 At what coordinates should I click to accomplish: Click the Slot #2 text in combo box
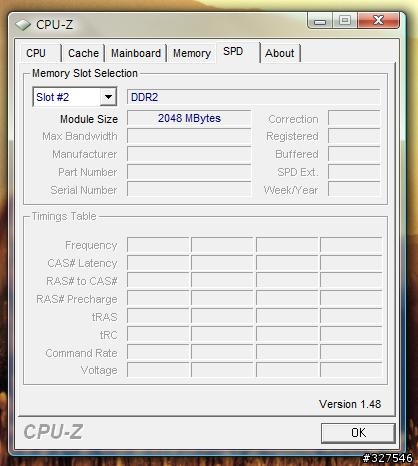(53, 97)
